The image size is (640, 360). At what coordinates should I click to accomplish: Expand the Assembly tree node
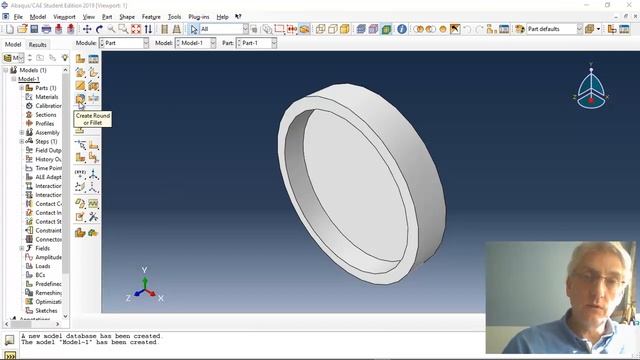tap(22, 132)
